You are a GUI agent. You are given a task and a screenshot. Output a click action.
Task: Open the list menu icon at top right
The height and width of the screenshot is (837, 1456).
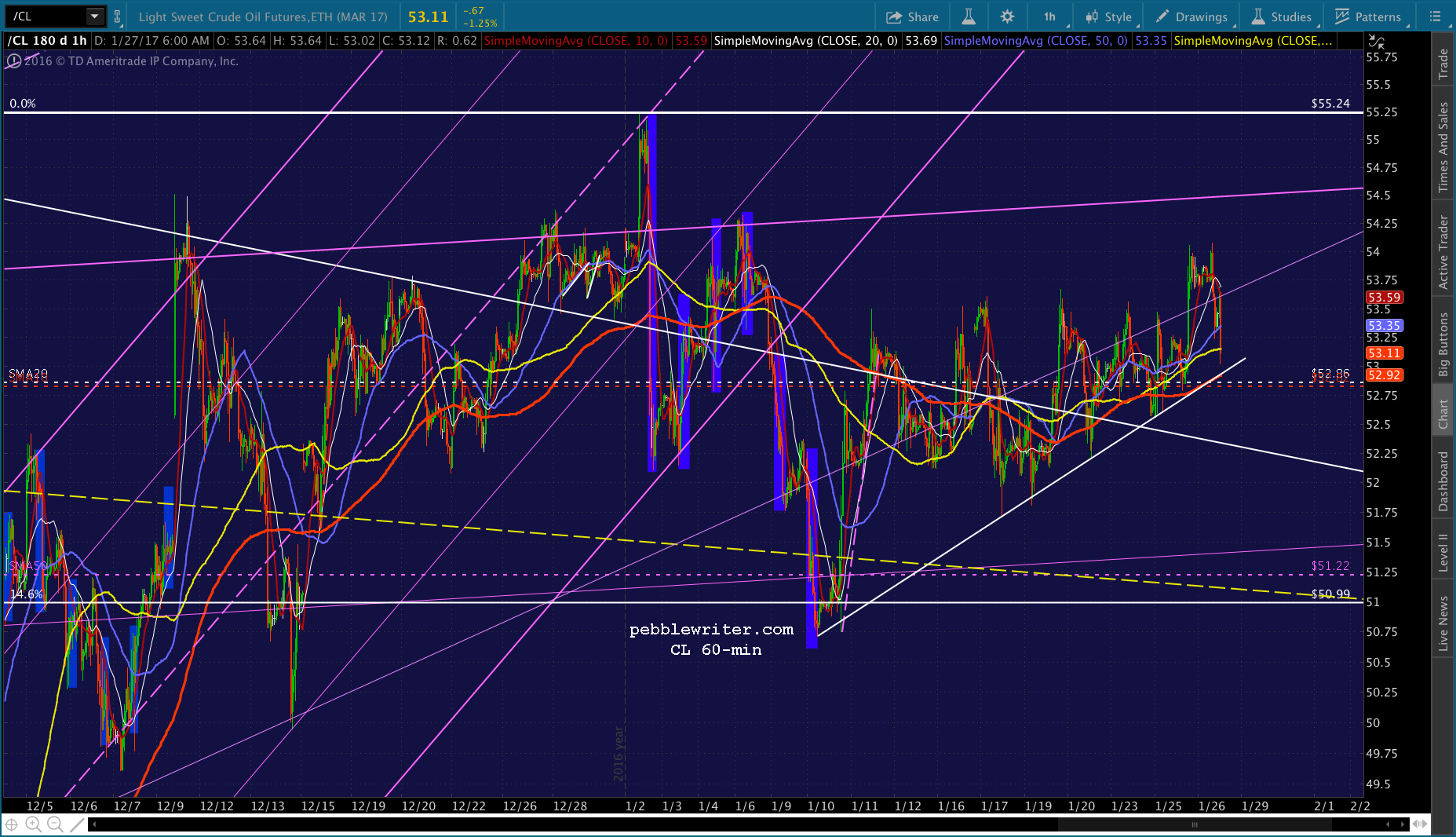click(x=1436, y=16)
